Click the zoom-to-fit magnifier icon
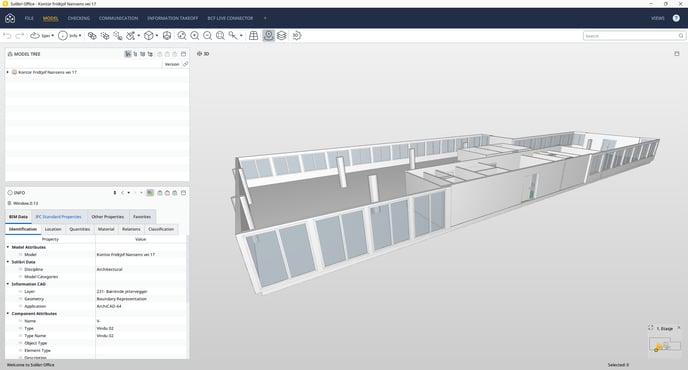This screenshot has height=370, width=688. point(182,36)
